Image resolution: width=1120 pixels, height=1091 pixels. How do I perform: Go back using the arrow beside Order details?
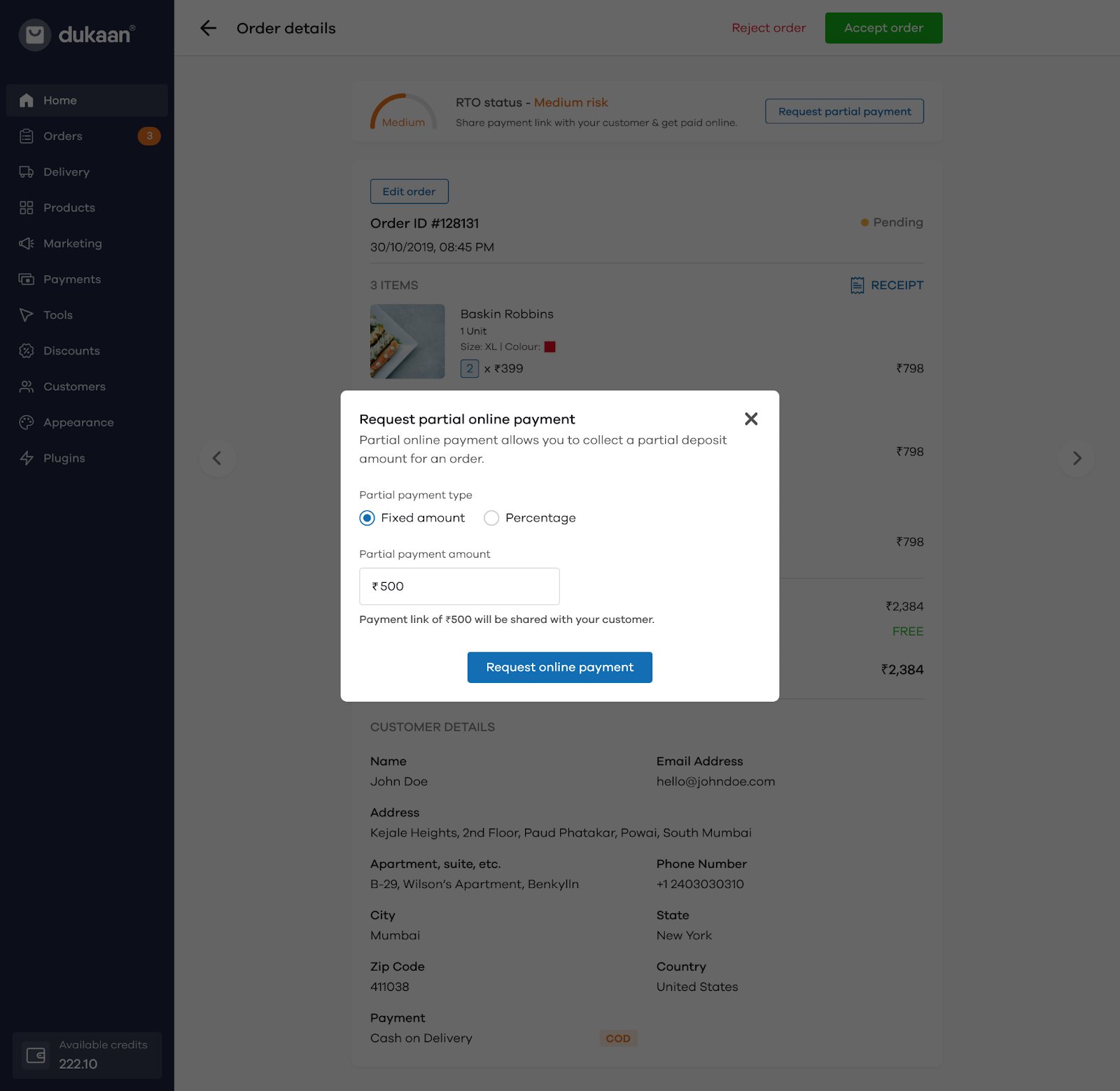pos(208,28)
